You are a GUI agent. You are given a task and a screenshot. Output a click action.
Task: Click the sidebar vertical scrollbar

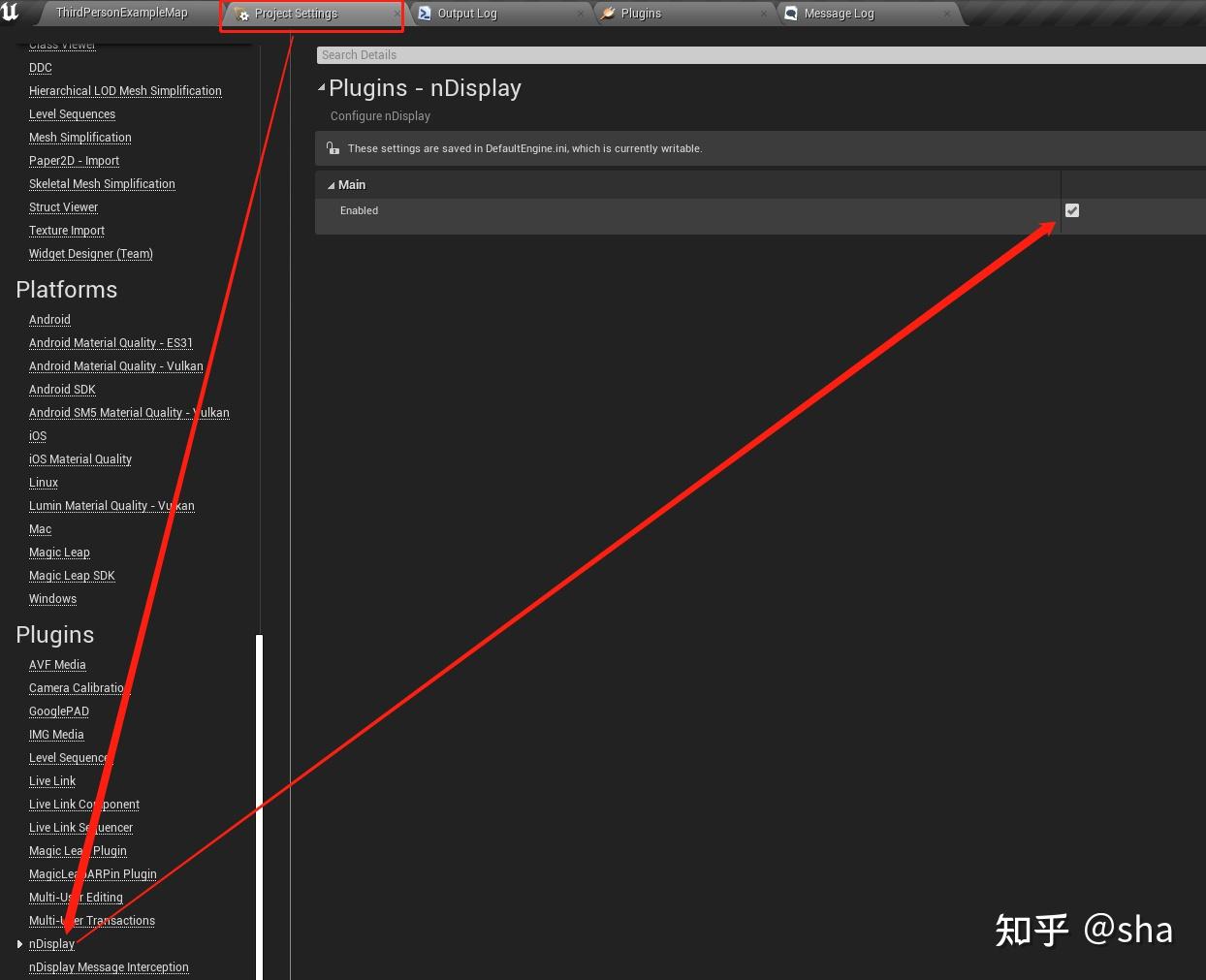(x=259, y=806)
